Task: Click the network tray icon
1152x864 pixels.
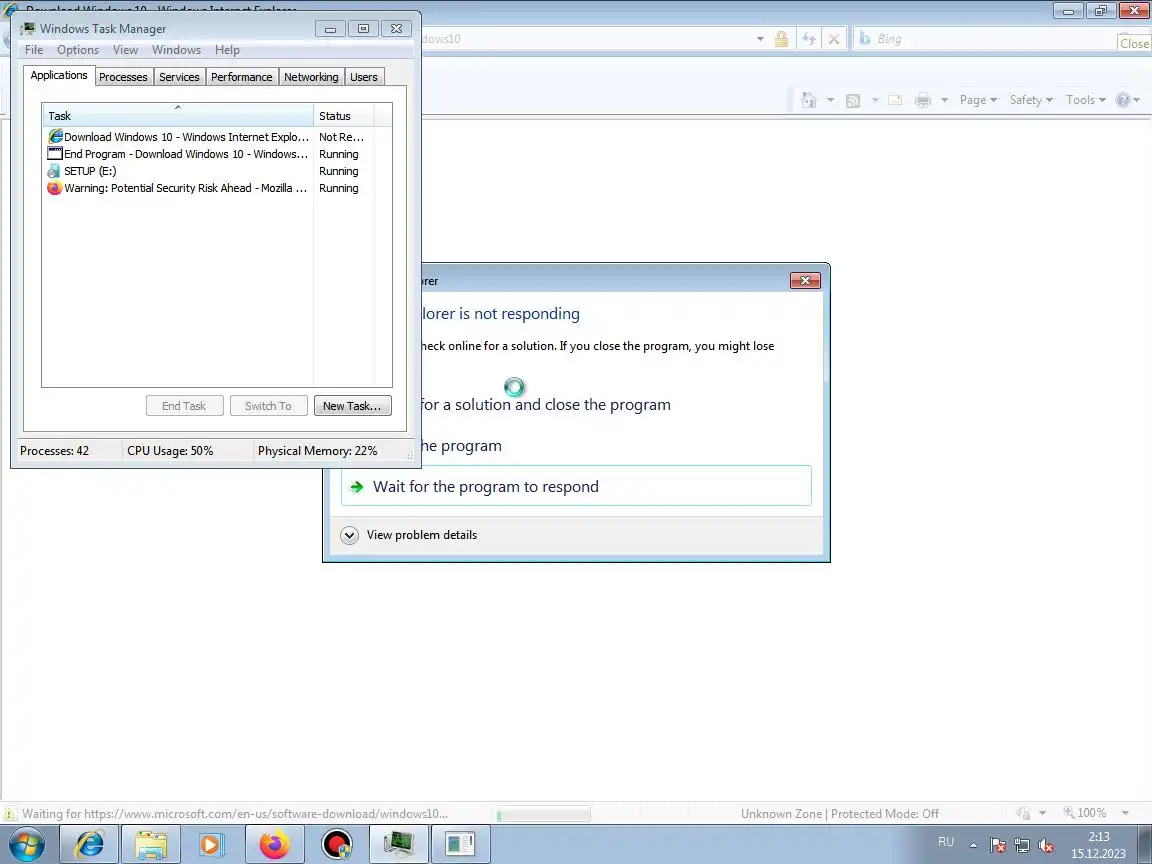Action: [1022, 846]
